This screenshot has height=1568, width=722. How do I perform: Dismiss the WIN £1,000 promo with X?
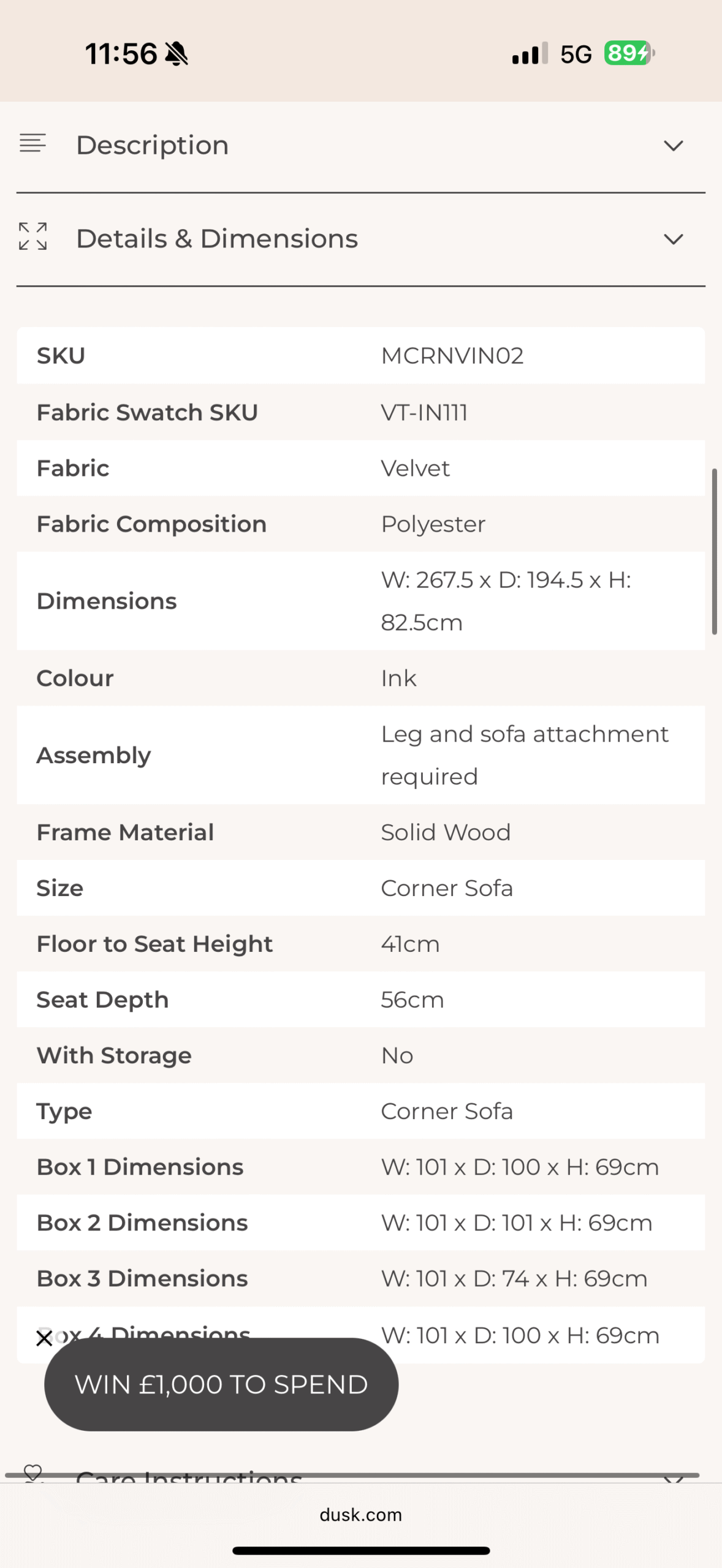pyautogui.click(x=44, y=1338)
